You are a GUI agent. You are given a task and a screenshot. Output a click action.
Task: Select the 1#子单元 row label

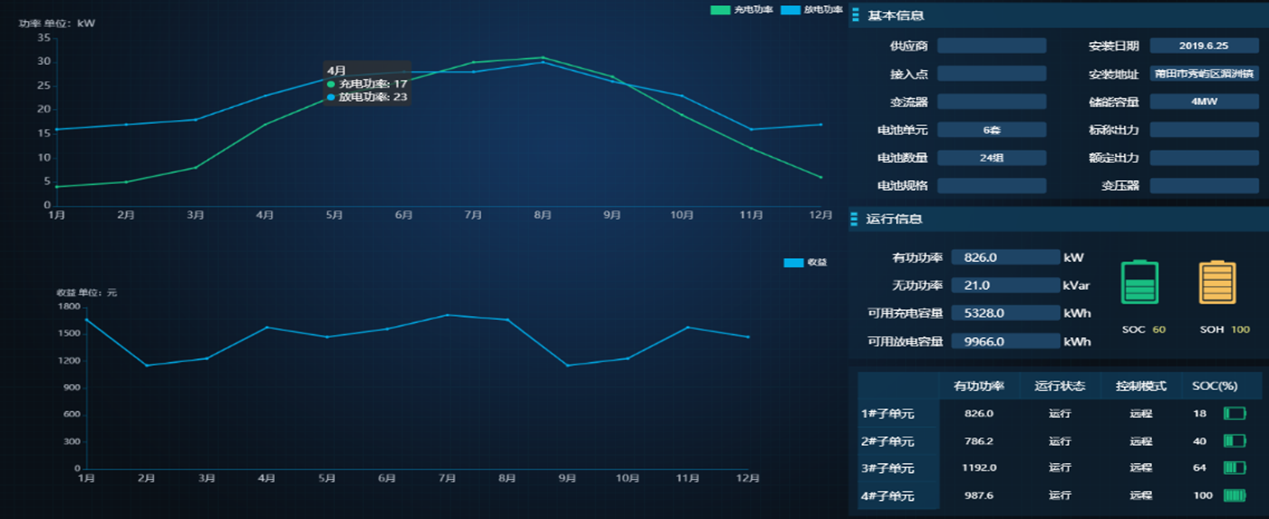[x=887, y=414]
